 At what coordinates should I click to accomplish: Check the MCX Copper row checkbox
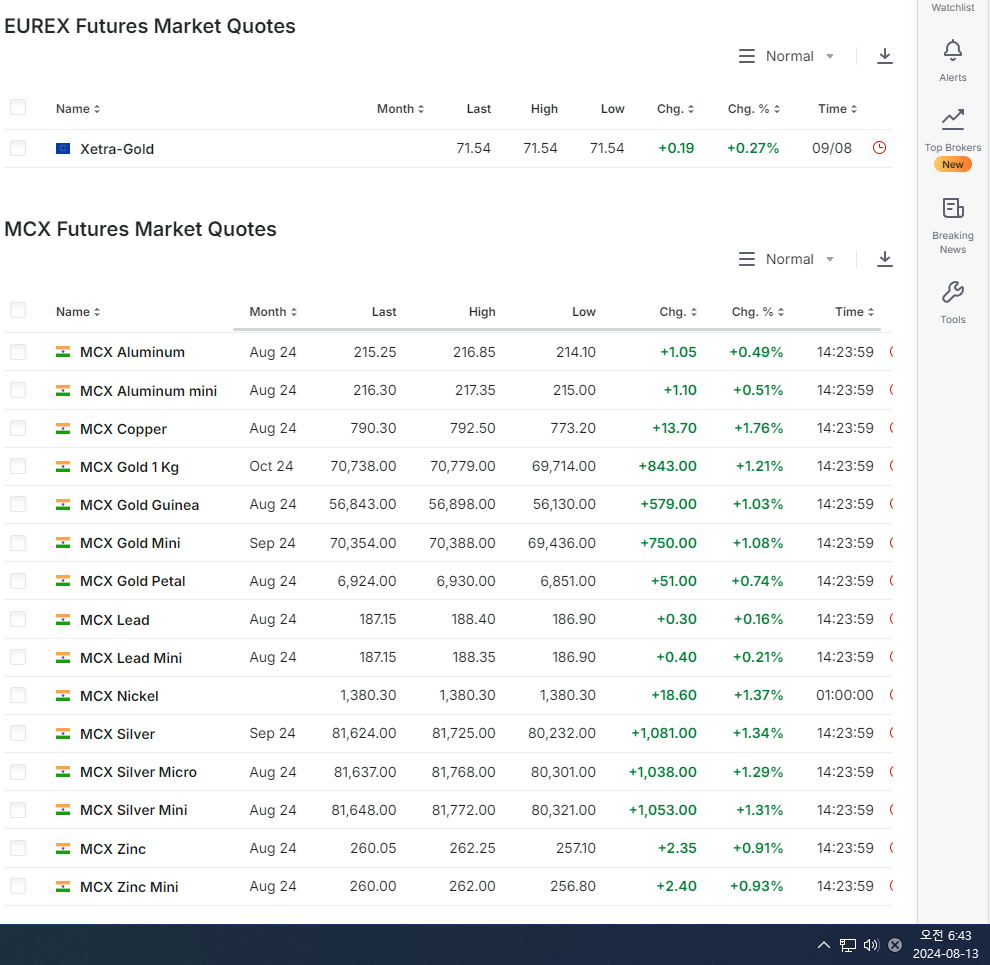click(18, 428)
